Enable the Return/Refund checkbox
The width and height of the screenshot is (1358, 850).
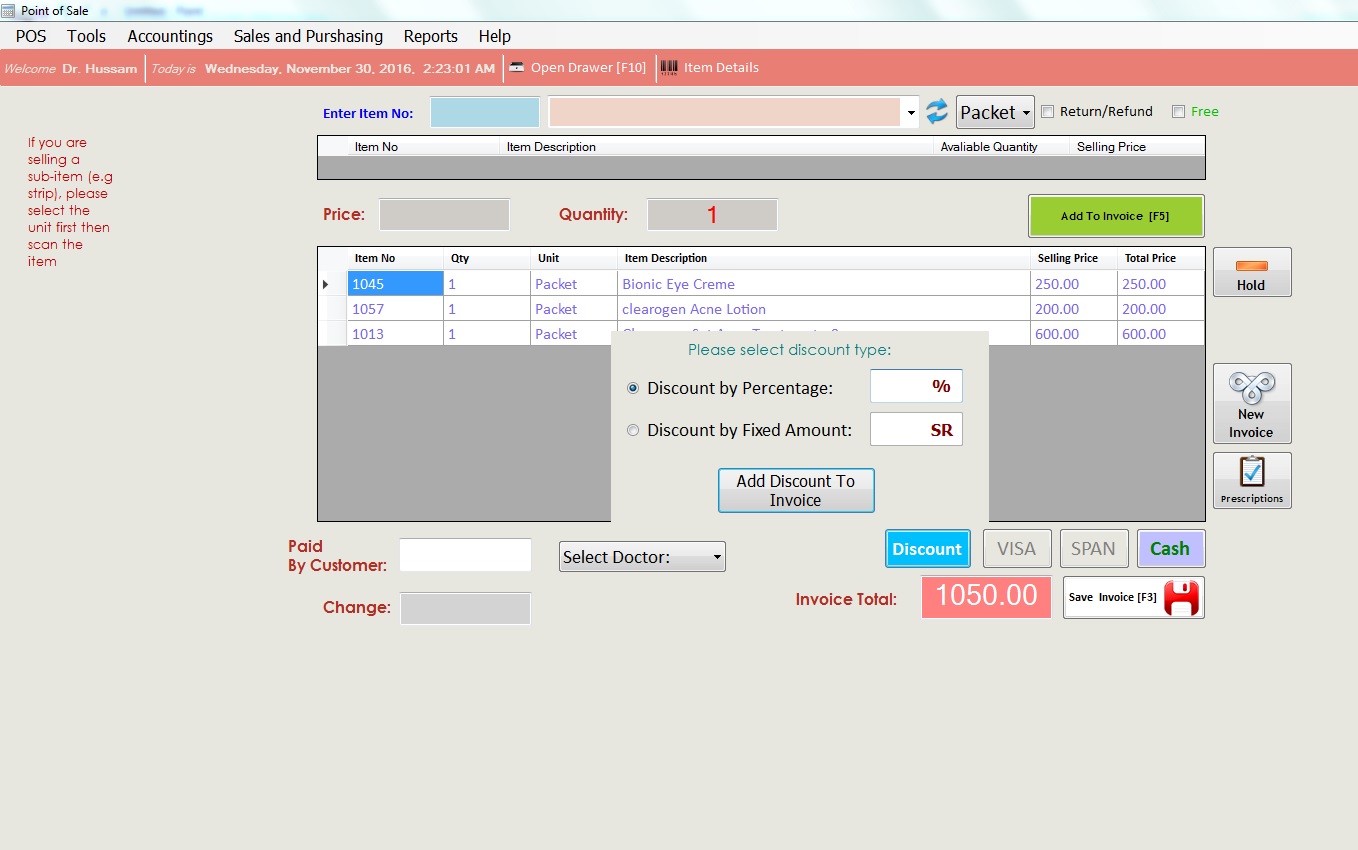1048,112
